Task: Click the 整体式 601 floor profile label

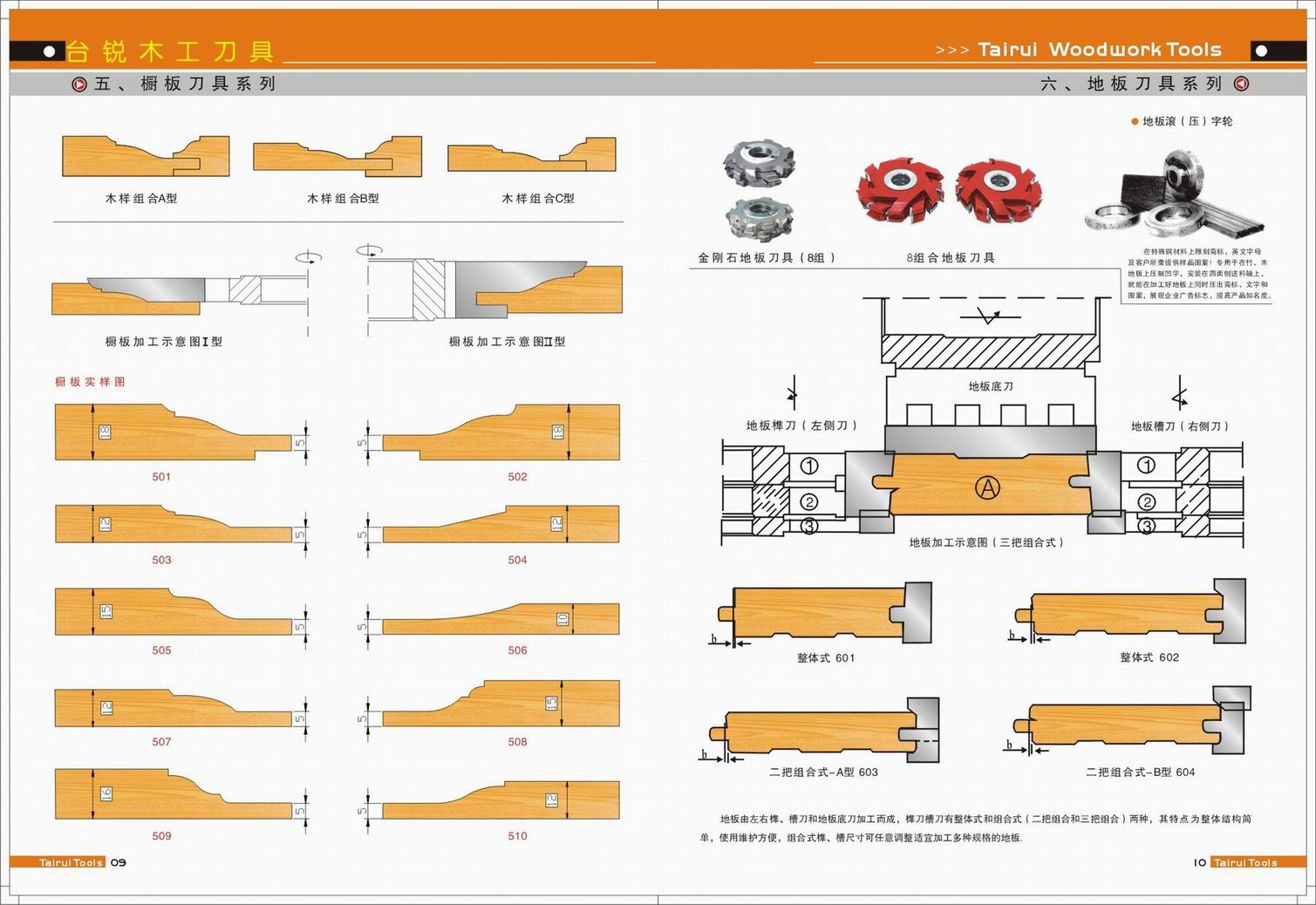Action: tap(825, 658)
